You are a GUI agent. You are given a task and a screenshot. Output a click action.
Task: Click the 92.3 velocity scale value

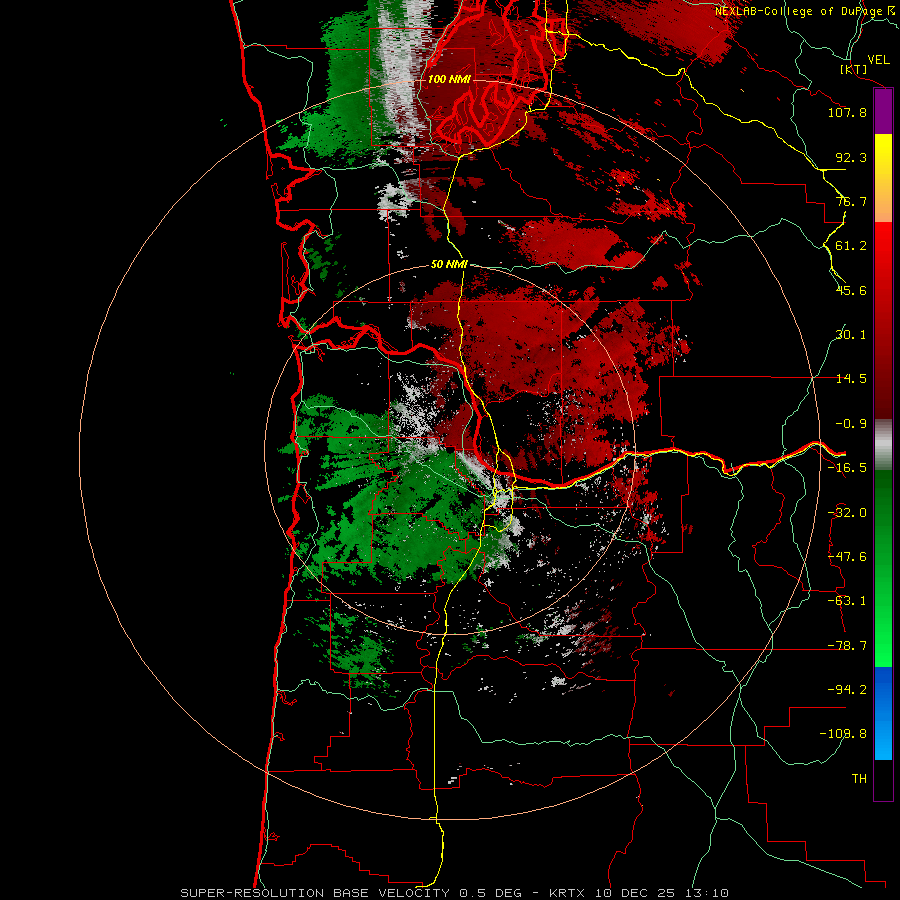(x=851, y=157)
